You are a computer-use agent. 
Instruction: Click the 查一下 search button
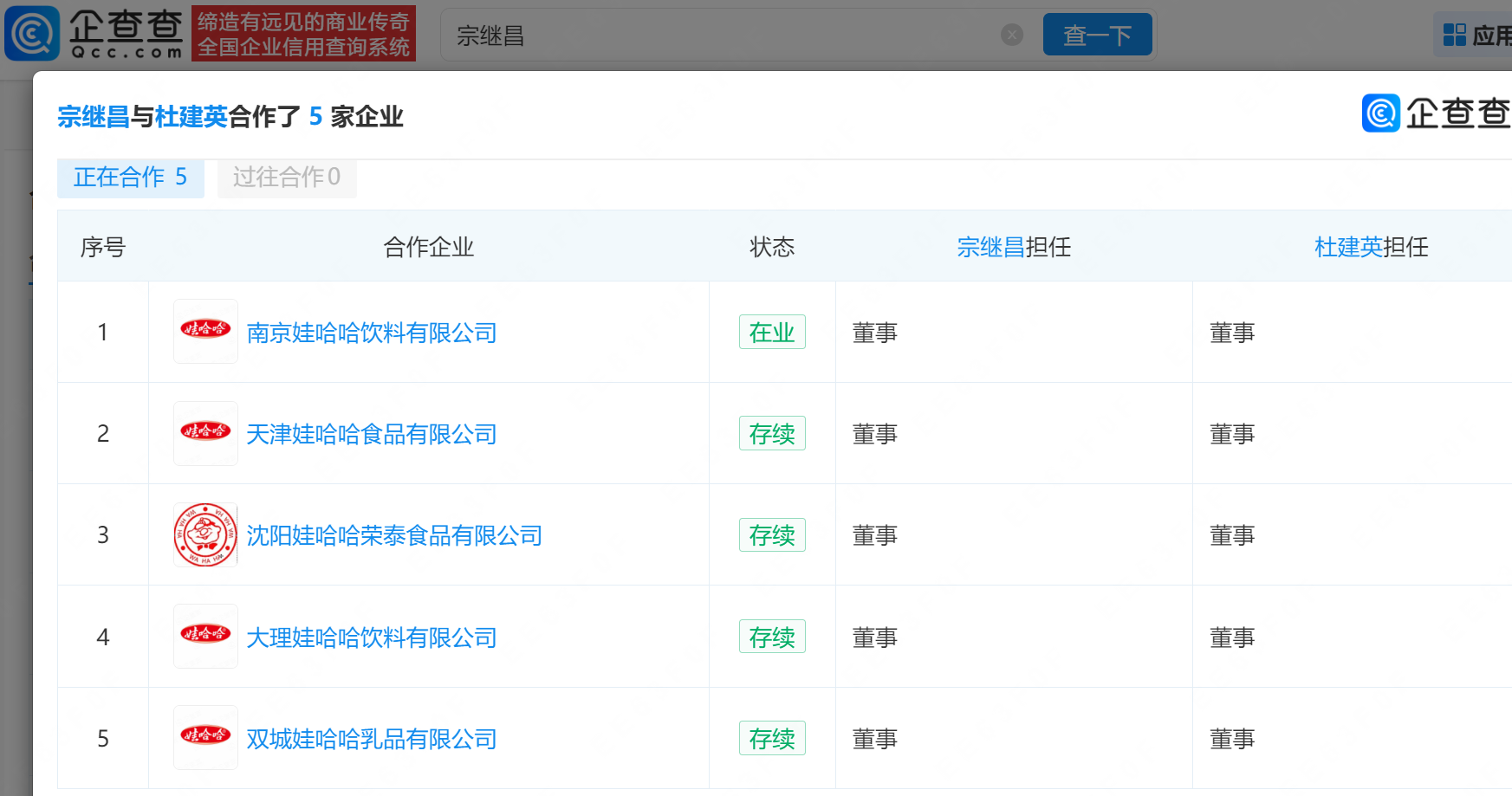coord(1097,35)
